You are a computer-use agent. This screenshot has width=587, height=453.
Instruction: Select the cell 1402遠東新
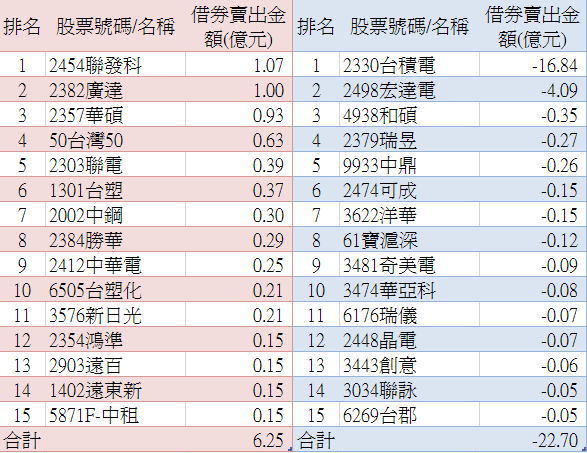115,390
